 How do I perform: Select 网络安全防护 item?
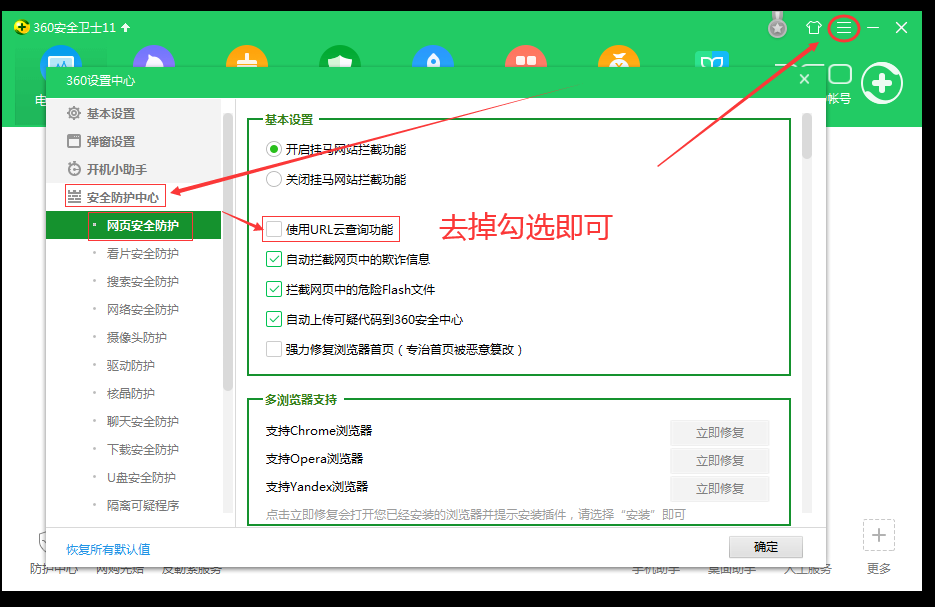[143, 309]
